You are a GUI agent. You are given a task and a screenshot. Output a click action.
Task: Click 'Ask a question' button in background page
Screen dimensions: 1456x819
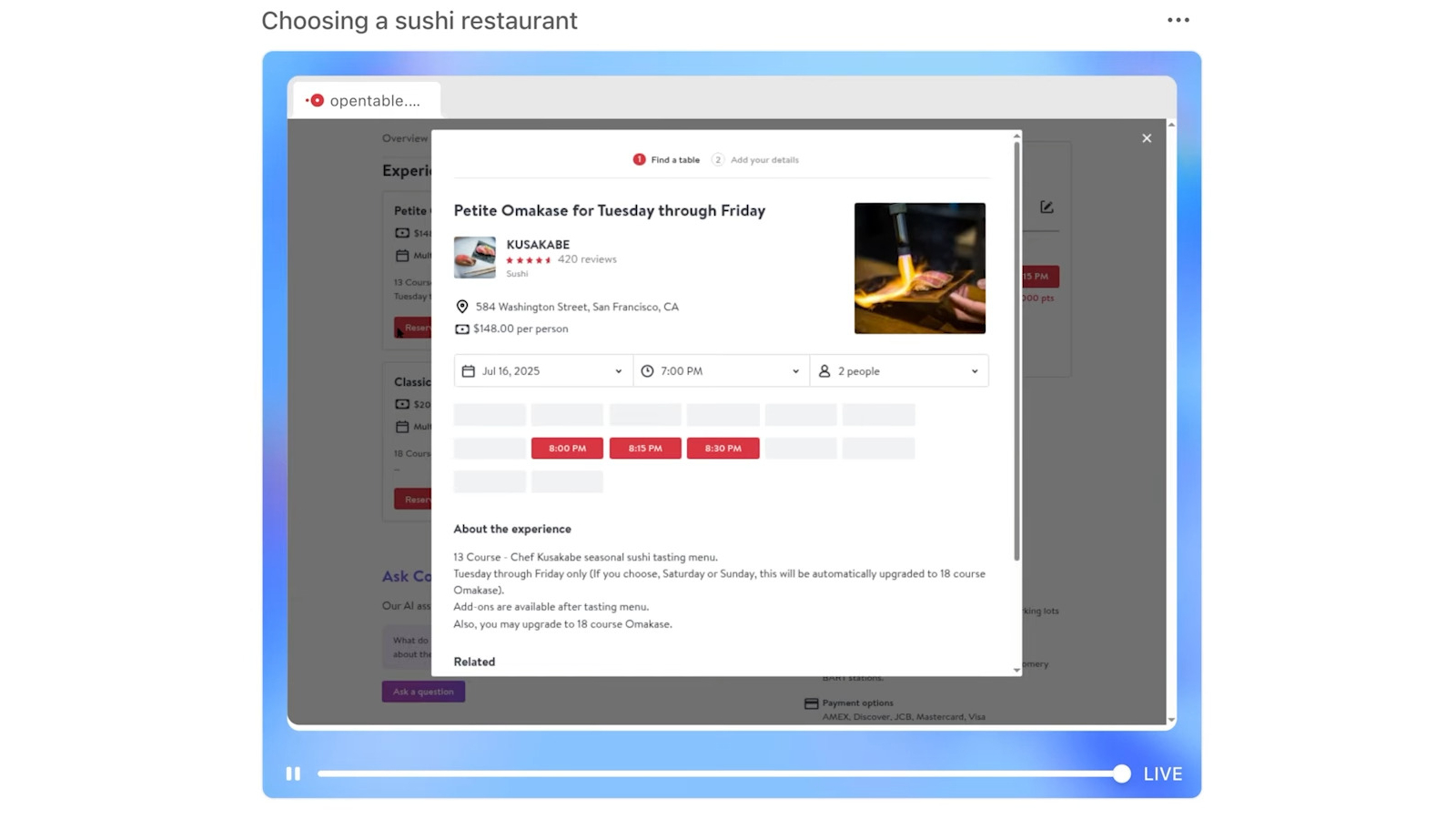423,692
